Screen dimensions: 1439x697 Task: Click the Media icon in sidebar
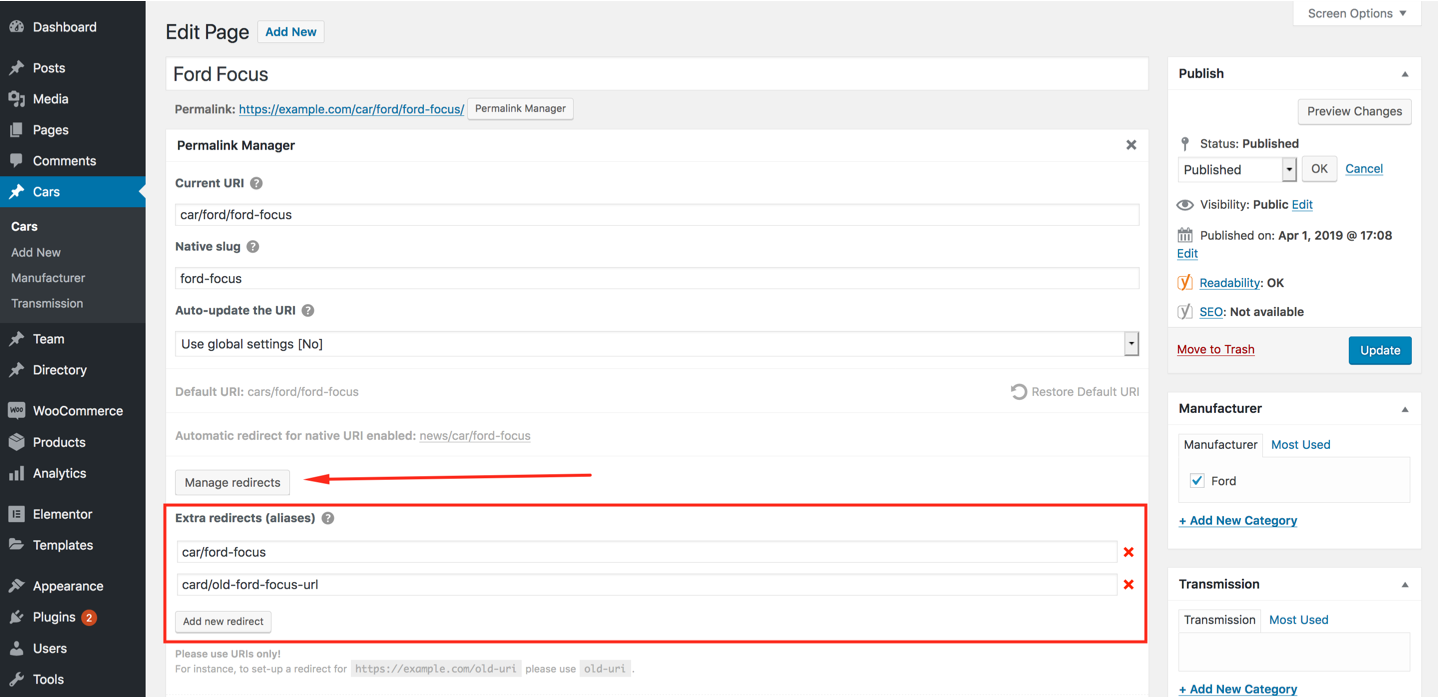point(16,99)
